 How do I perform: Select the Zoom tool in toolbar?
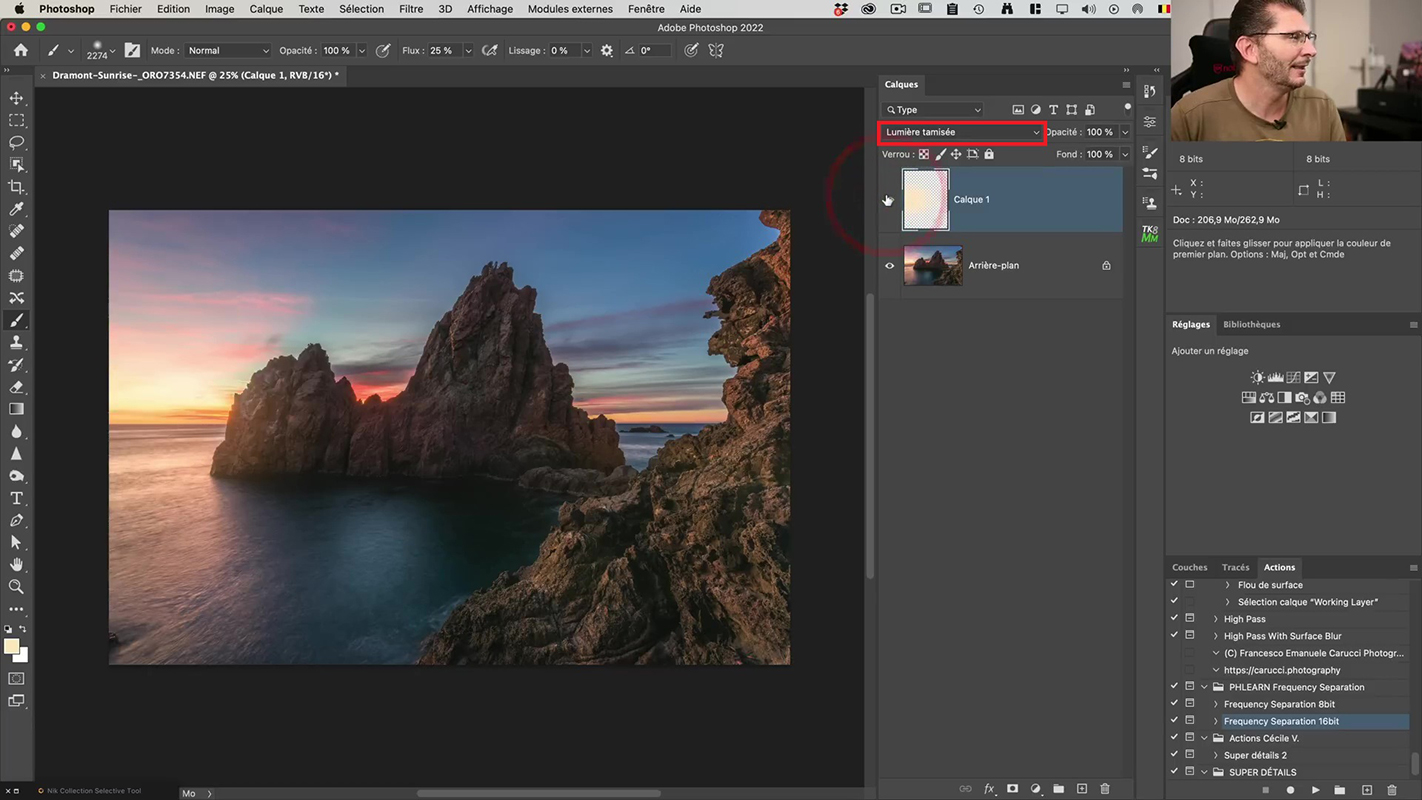pyautogui.click(x=17, y=587)
